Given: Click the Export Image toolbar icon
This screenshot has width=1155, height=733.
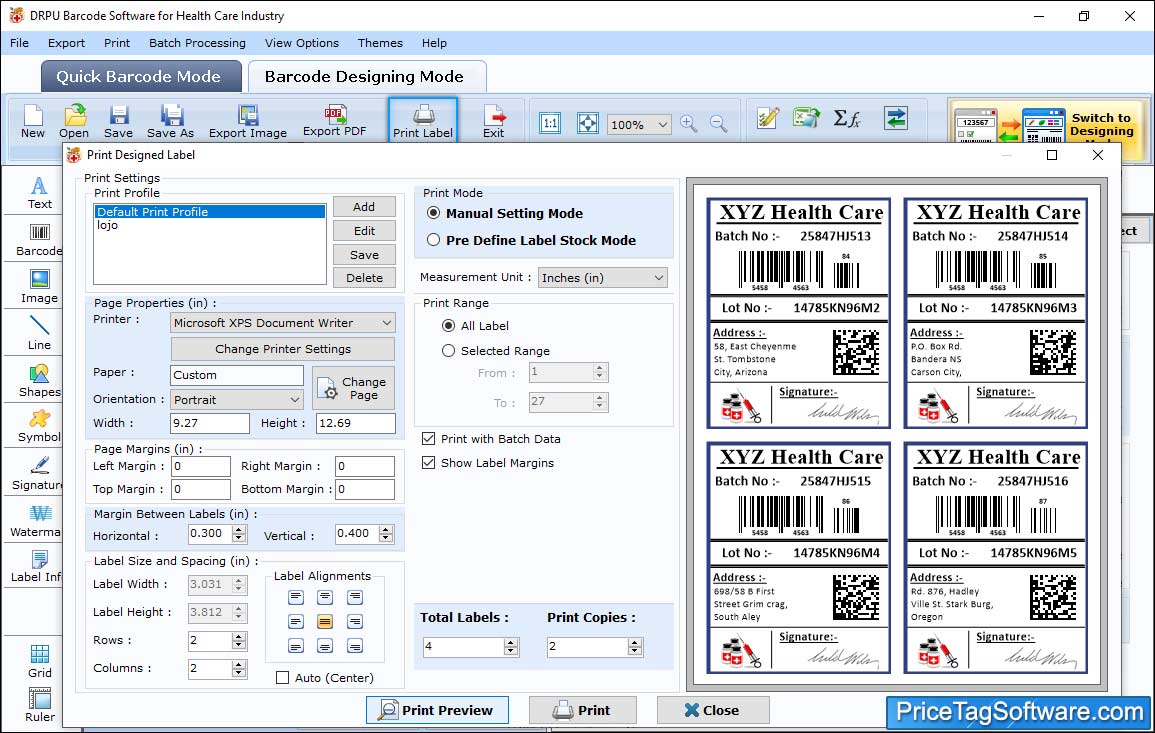Looking at the screenshot, I should click(248, 121).
